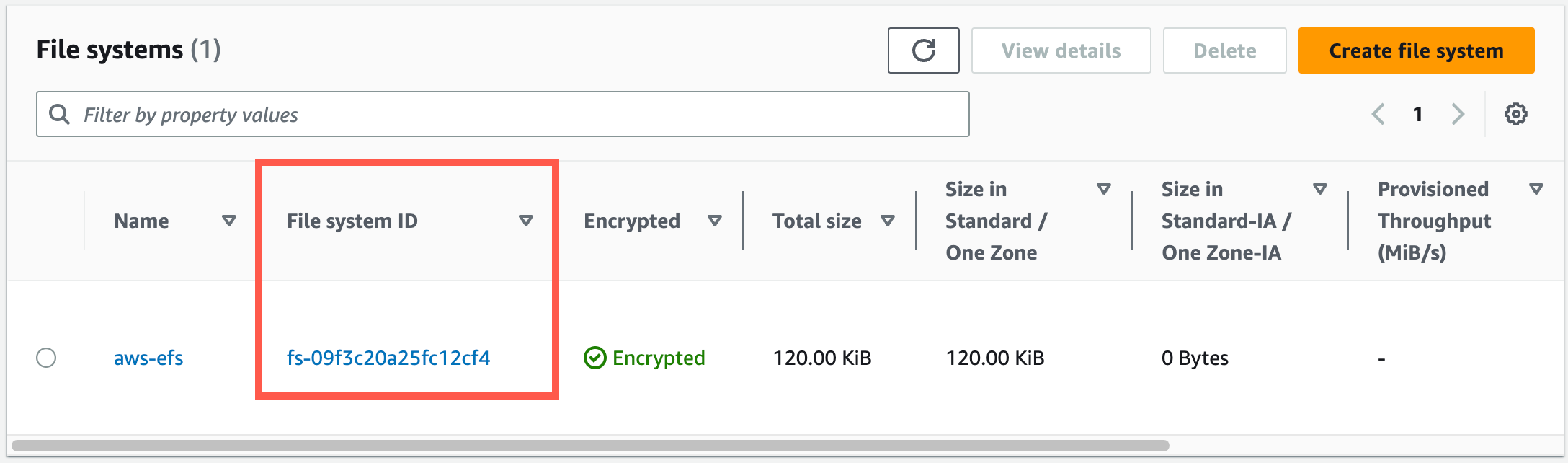Click the magnifying glass search icon
The height and width of the screenshot is (463, 1568).
[x=59, y=113]
